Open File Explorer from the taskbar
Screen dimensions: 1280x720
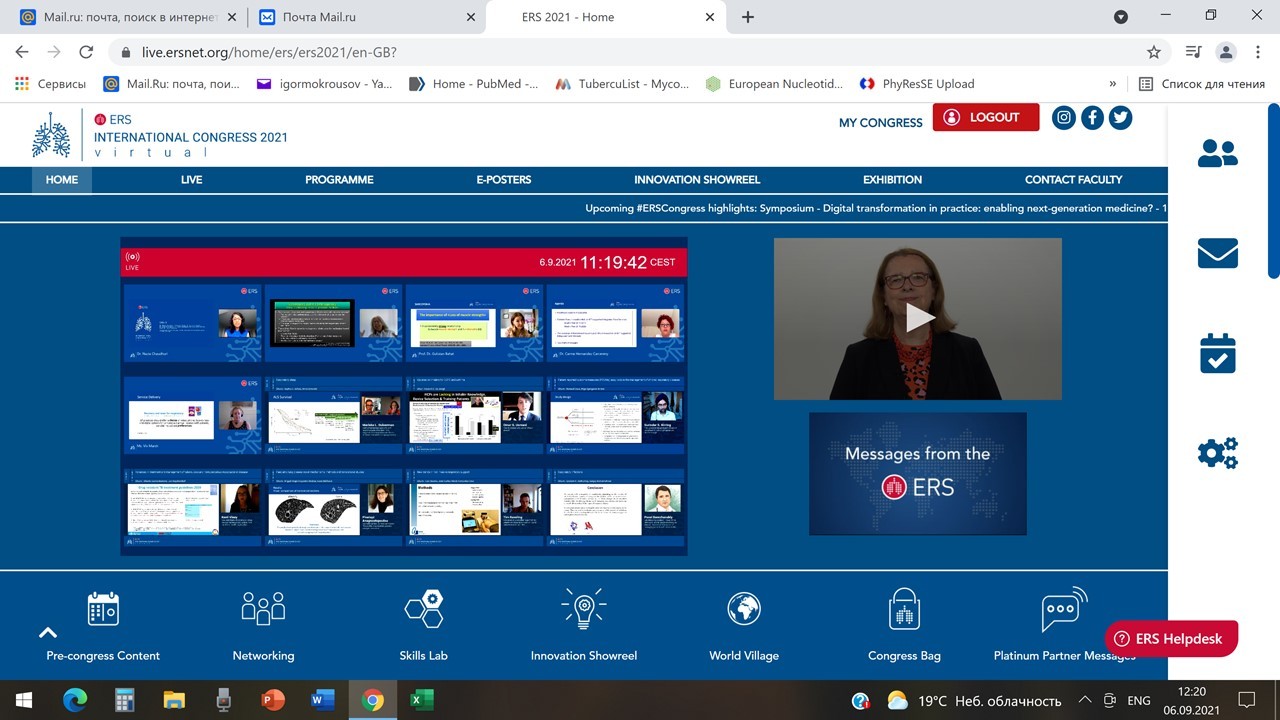pos(174,700)
